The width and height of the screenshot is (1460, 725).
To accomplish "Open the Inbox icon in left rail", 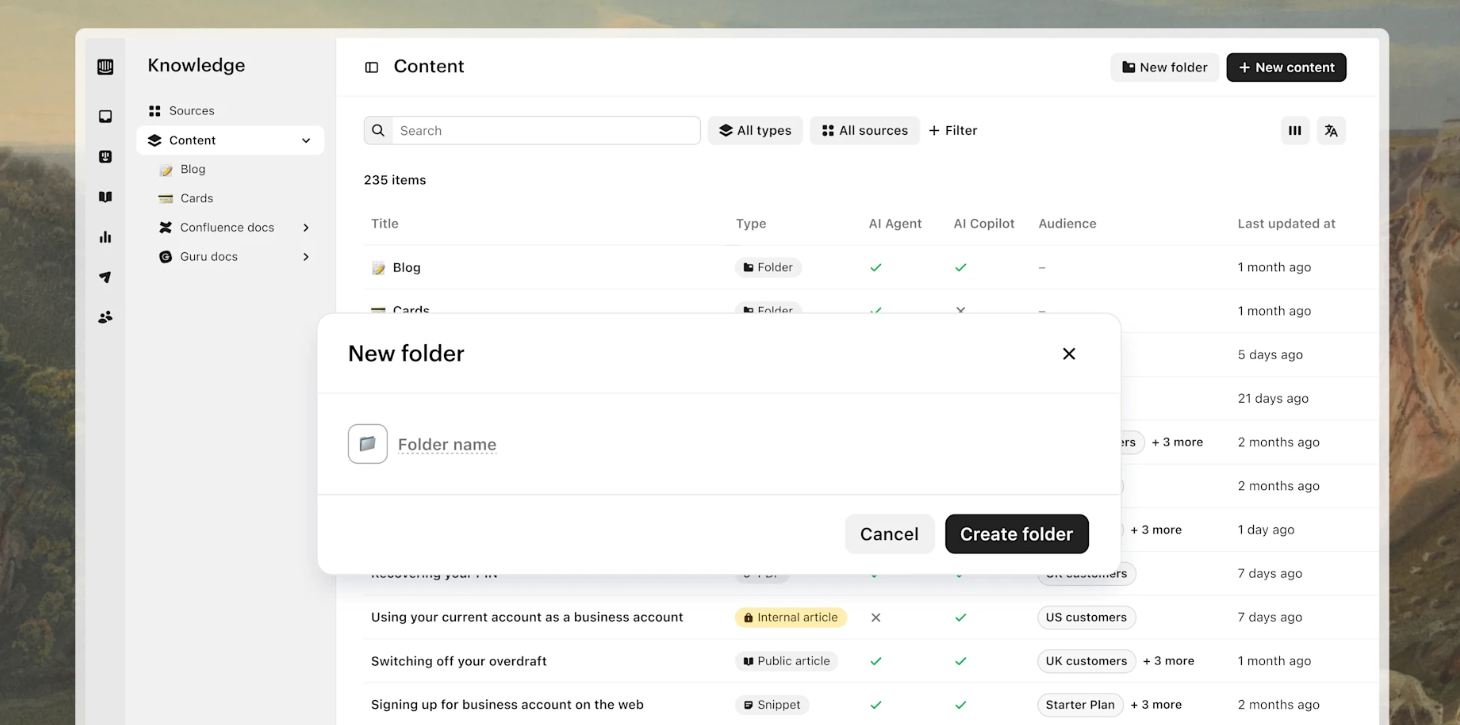I will click(x=105, y=117).
